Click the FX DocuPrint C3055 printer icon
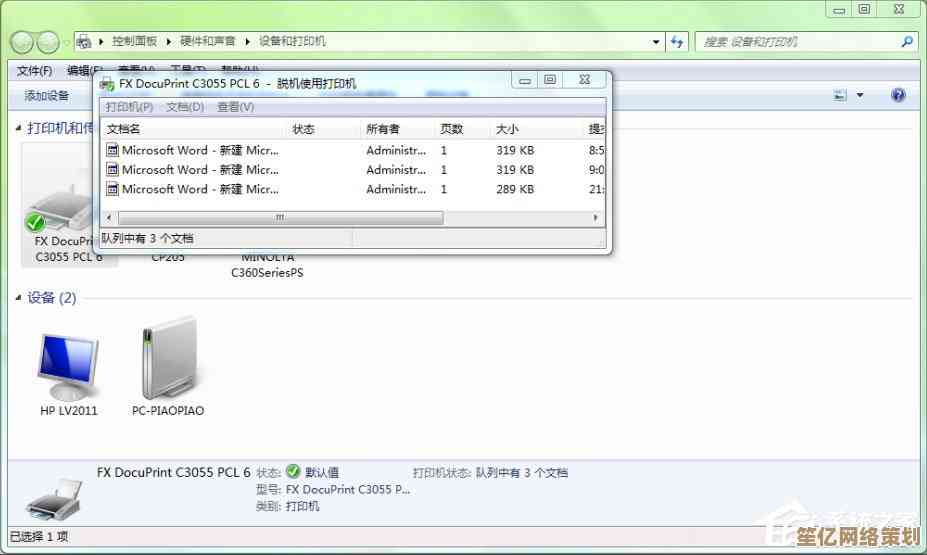 tap(60, 210)
